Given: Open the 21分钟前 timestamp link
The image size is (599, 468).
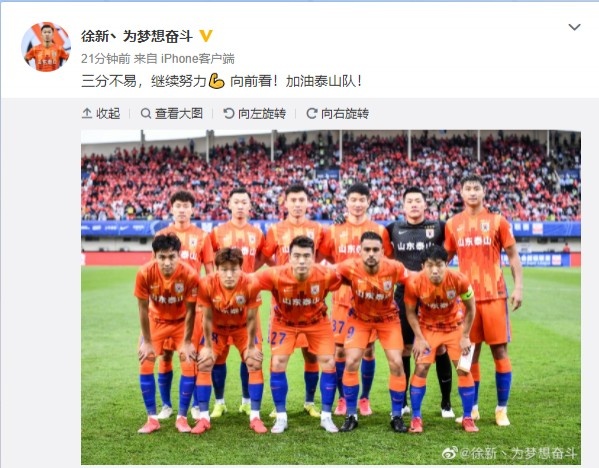Looking at the screenshot, I should 106,58.
